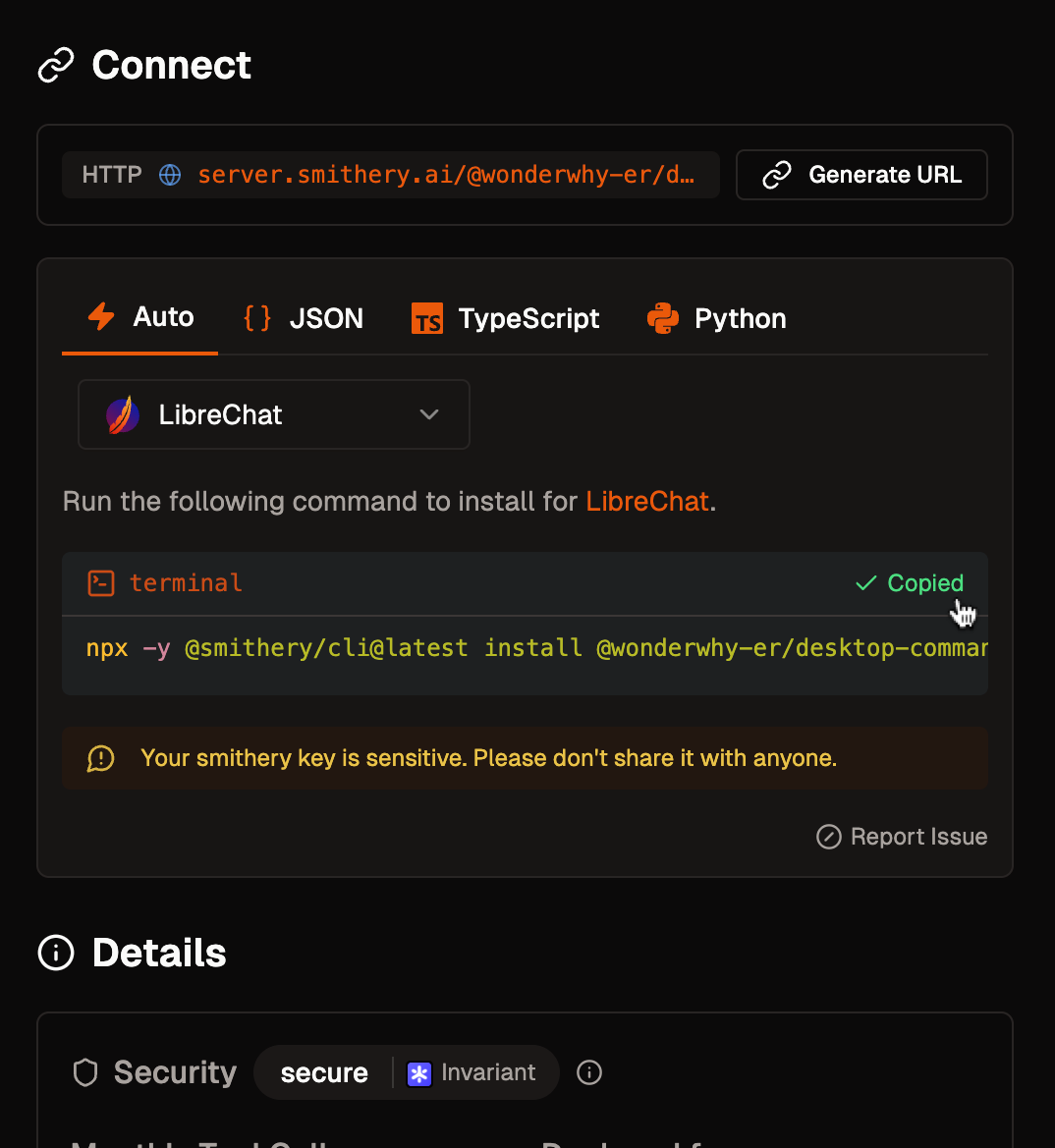This screenshot has width=1055, height=1148.
Task: Click the Copied copy button
Action: (x=910, y=583)
